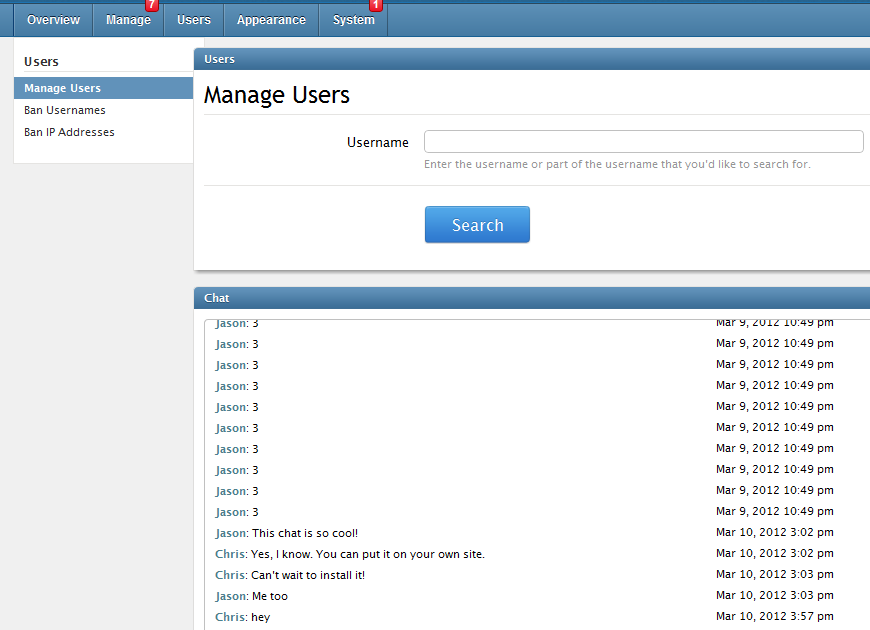870x630 pixels.
Task: Switch to the Manage tab
Action: pyautogui.click(x=128, y=20)
